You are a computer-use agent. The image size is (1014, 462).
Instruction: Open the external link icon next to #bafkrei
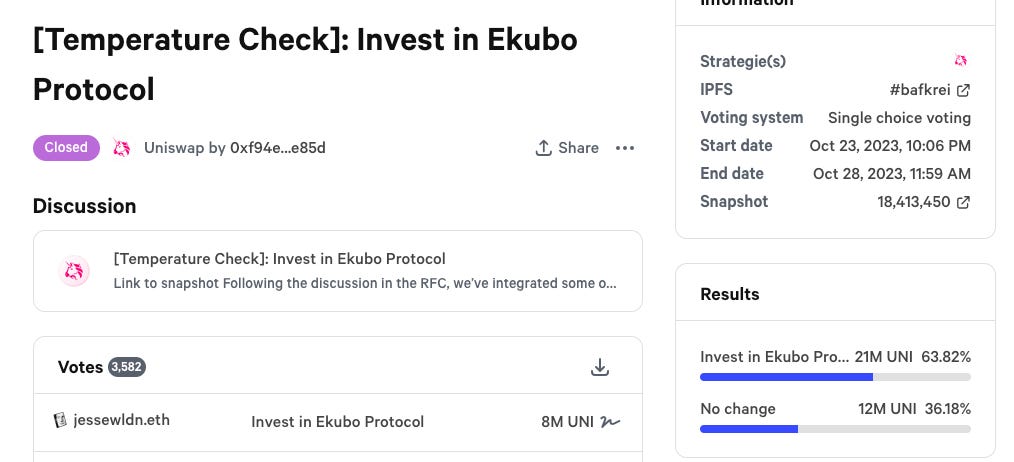[963, 90]
